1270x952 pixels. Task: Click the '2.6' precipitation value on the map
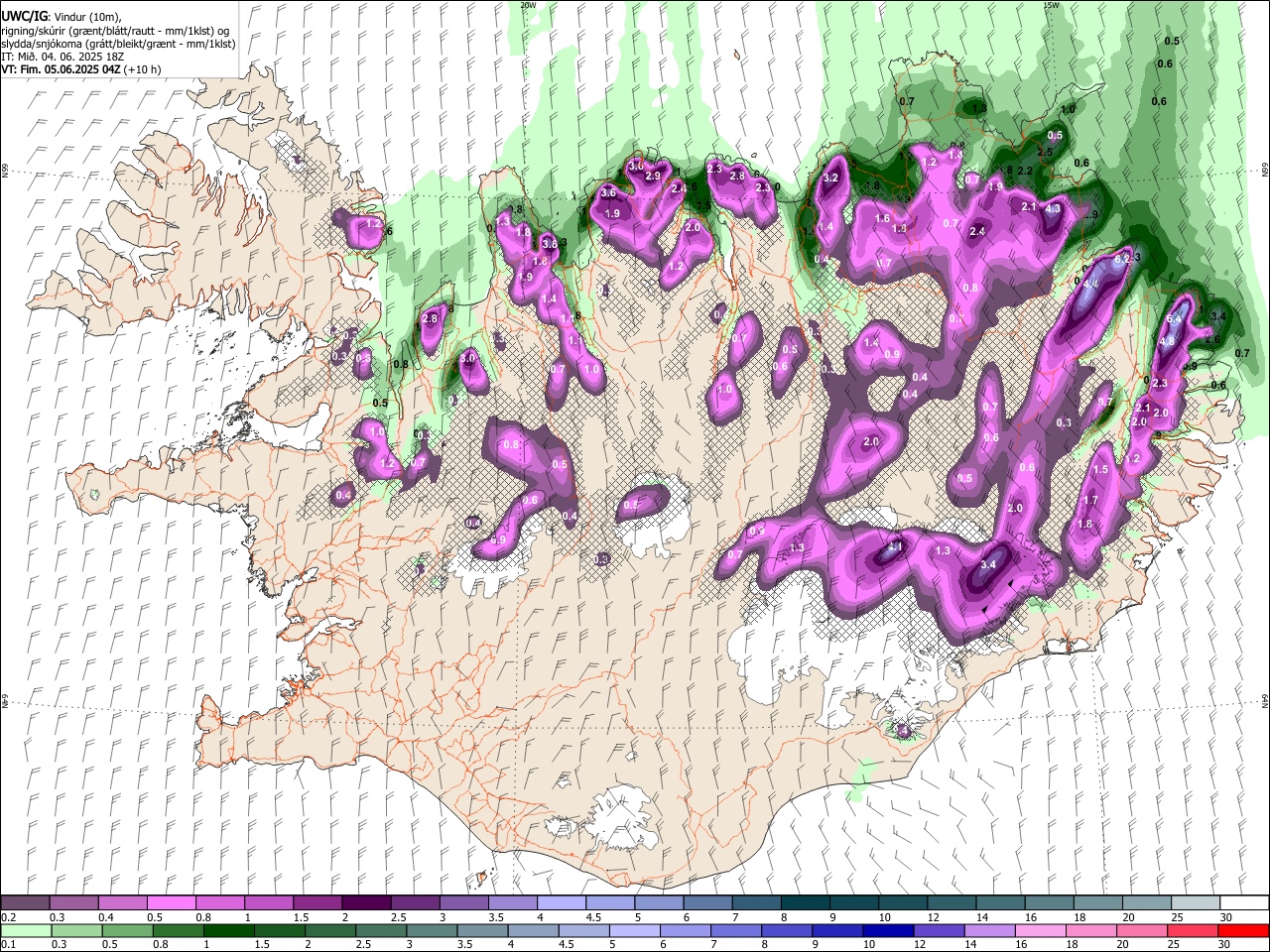pyautogui.click(x=1211, y=339)
